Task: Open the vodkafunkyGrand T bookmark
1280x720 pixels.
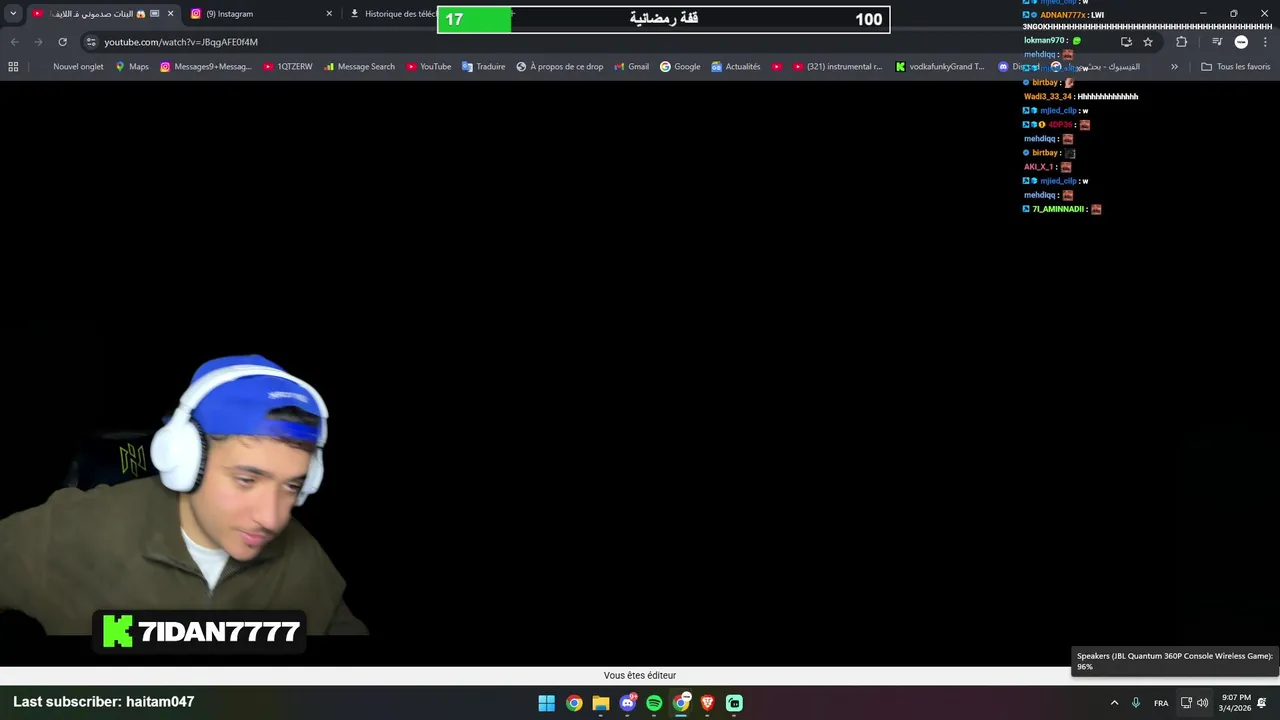Action: coord(940,67)
